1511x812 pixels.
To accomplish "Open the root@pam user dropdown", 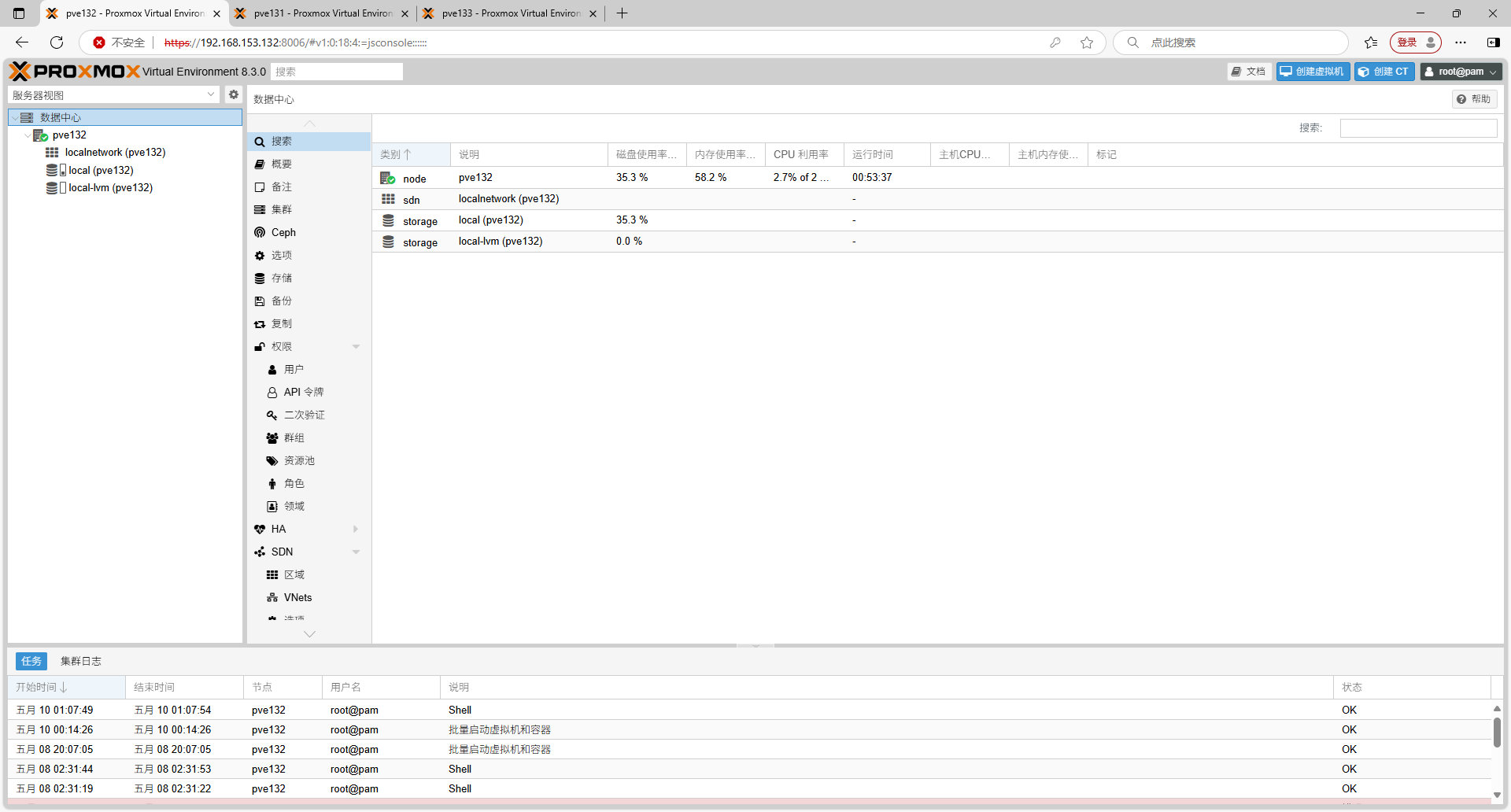I will pos(1461,72).
